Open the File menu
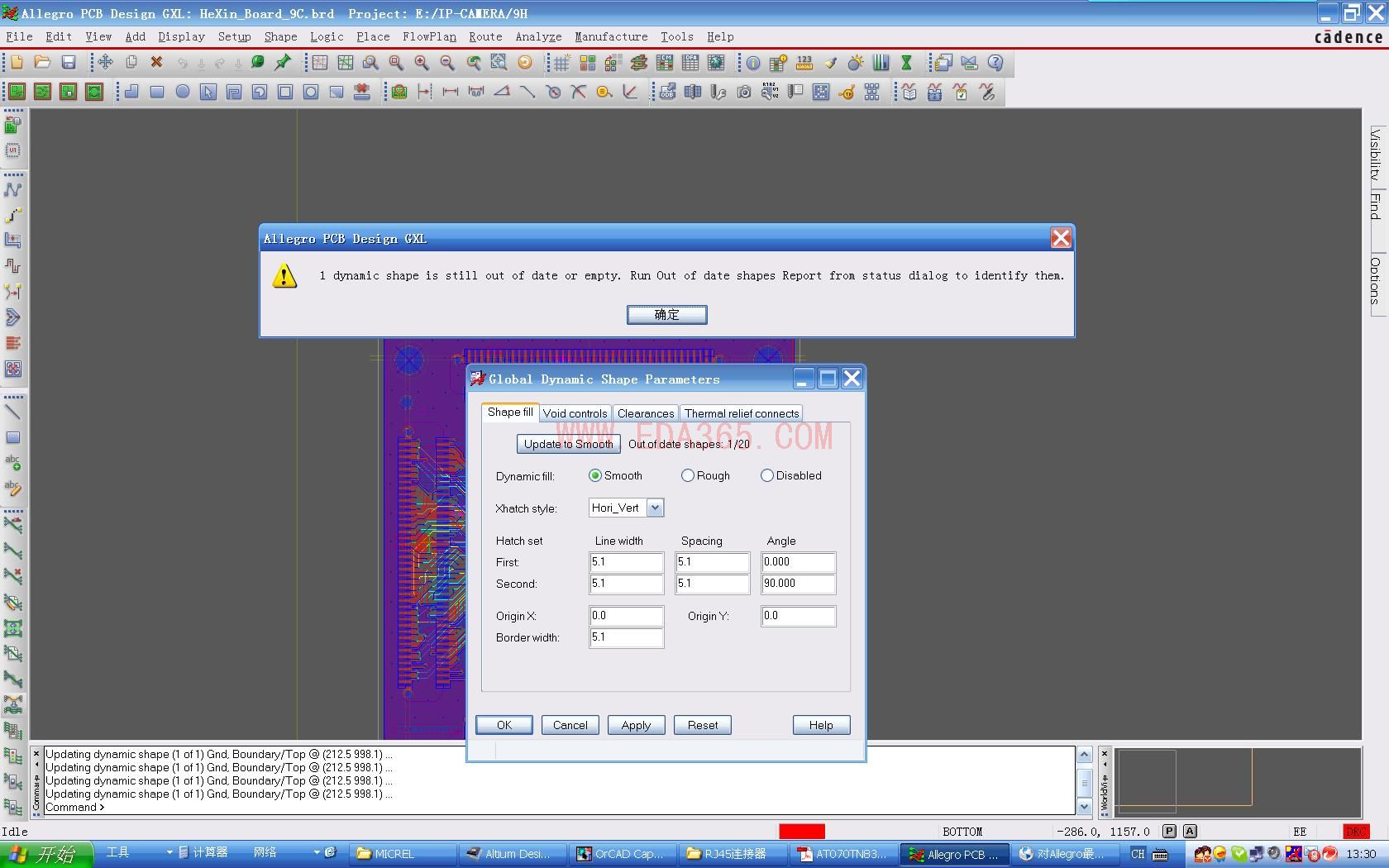1389x868 pixels. pos(20,36)
